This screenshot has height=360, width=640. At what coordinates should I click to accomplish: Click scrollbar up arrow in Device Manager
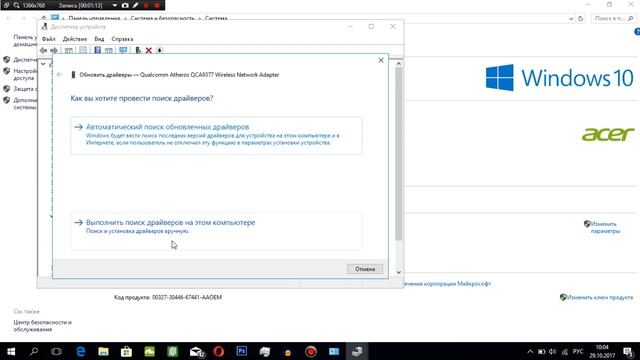pos(399,64)
